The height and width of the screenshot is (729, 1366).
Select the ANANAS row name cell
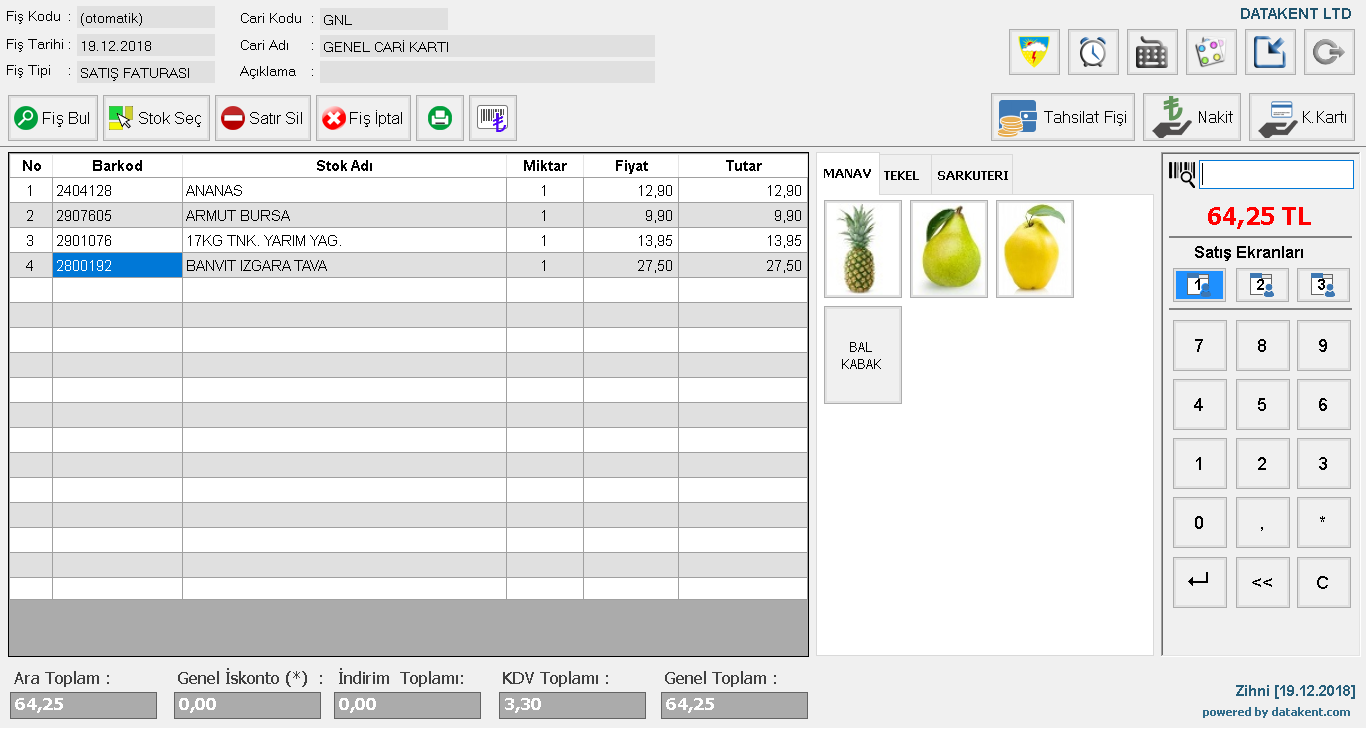pos(344,190)
